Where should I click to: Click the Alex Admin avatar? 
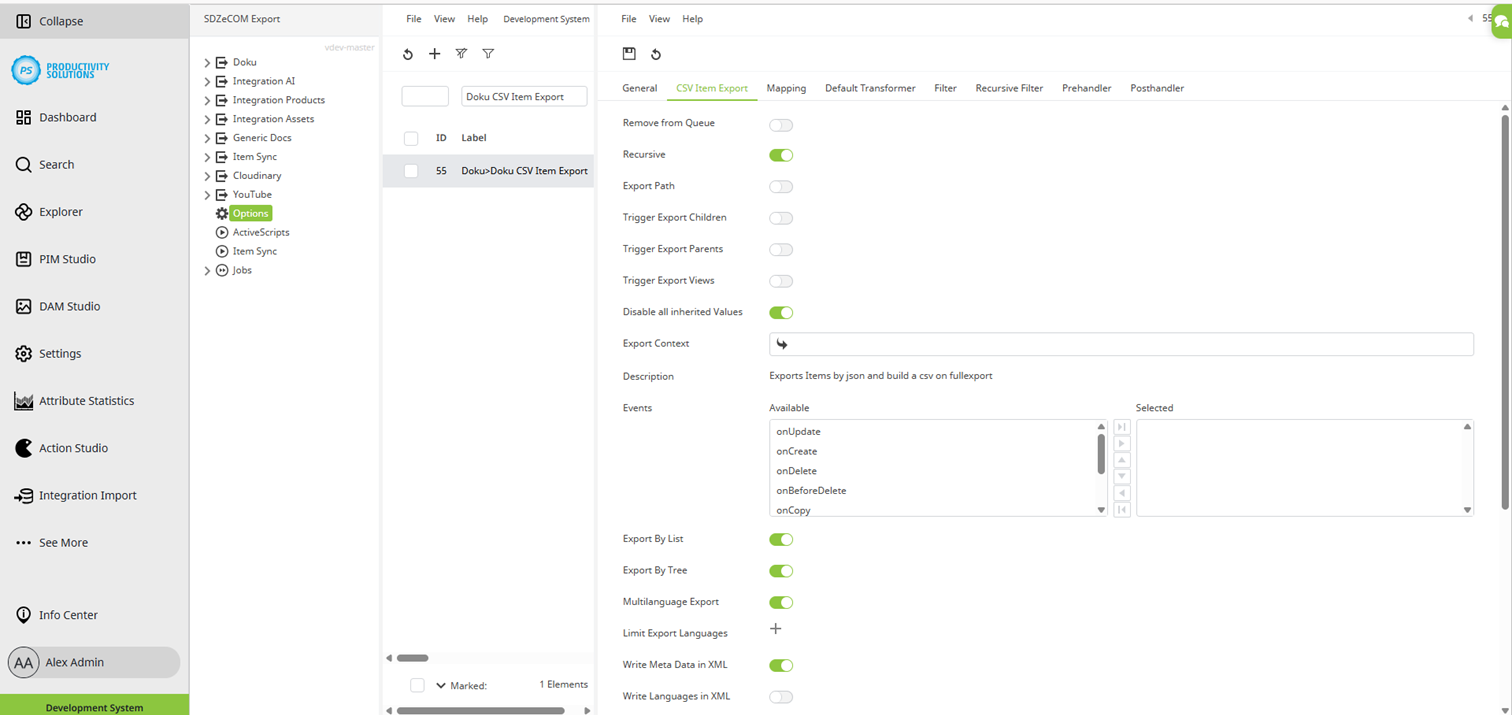click(x=24, y=662)
